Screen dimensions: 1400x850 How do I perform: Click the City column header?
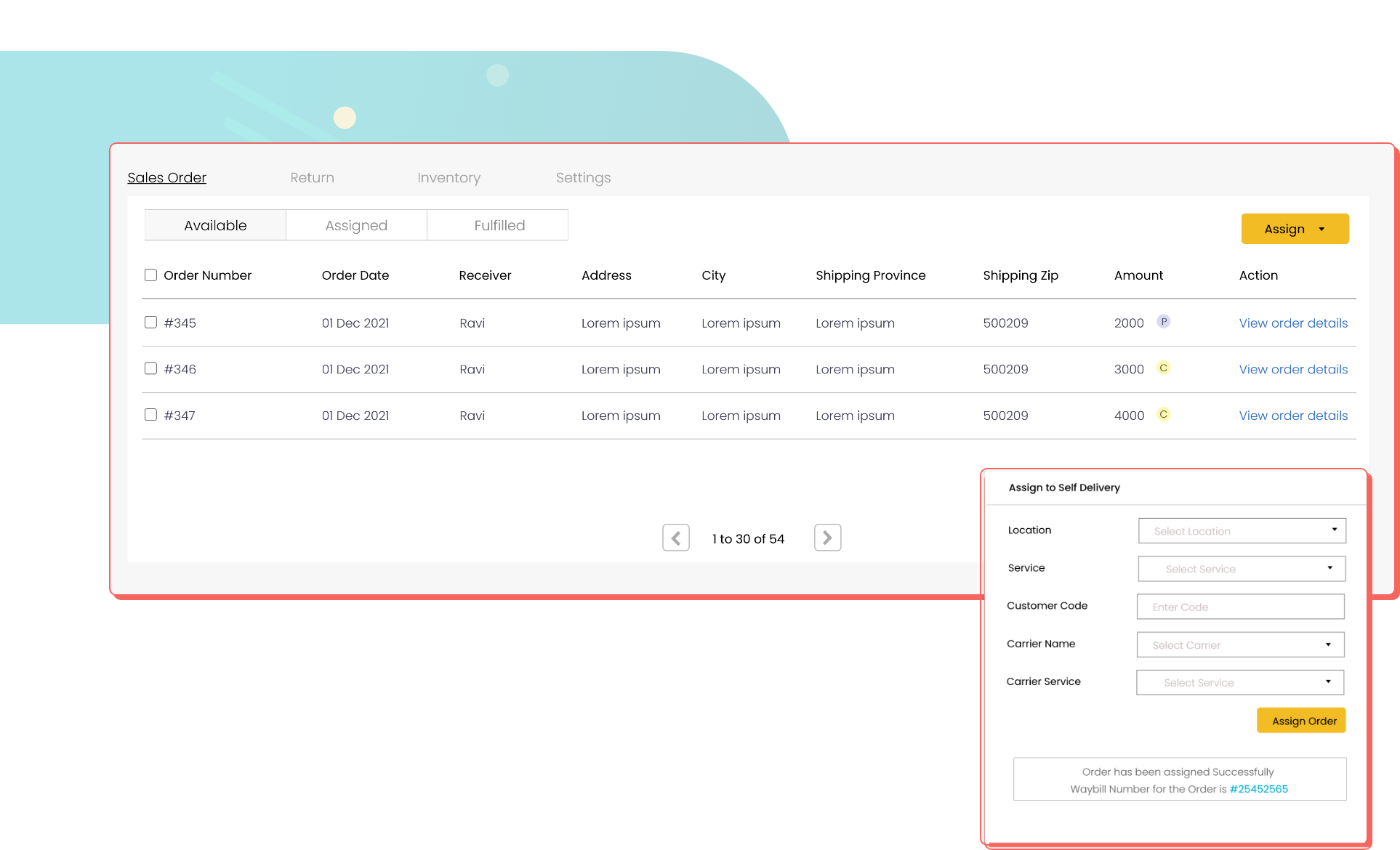coord(713,275)
